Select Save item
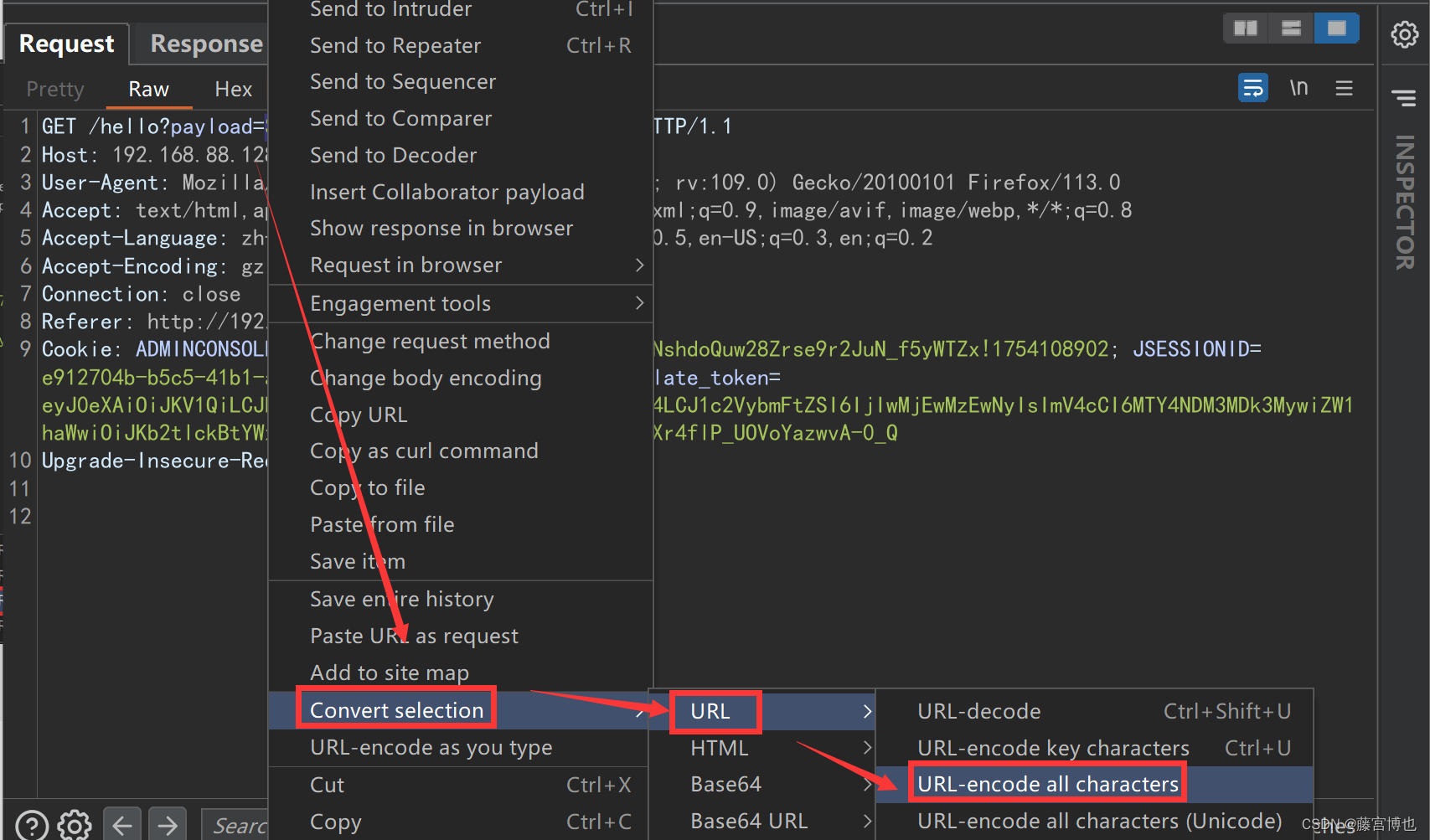 [x=461, y=561]
